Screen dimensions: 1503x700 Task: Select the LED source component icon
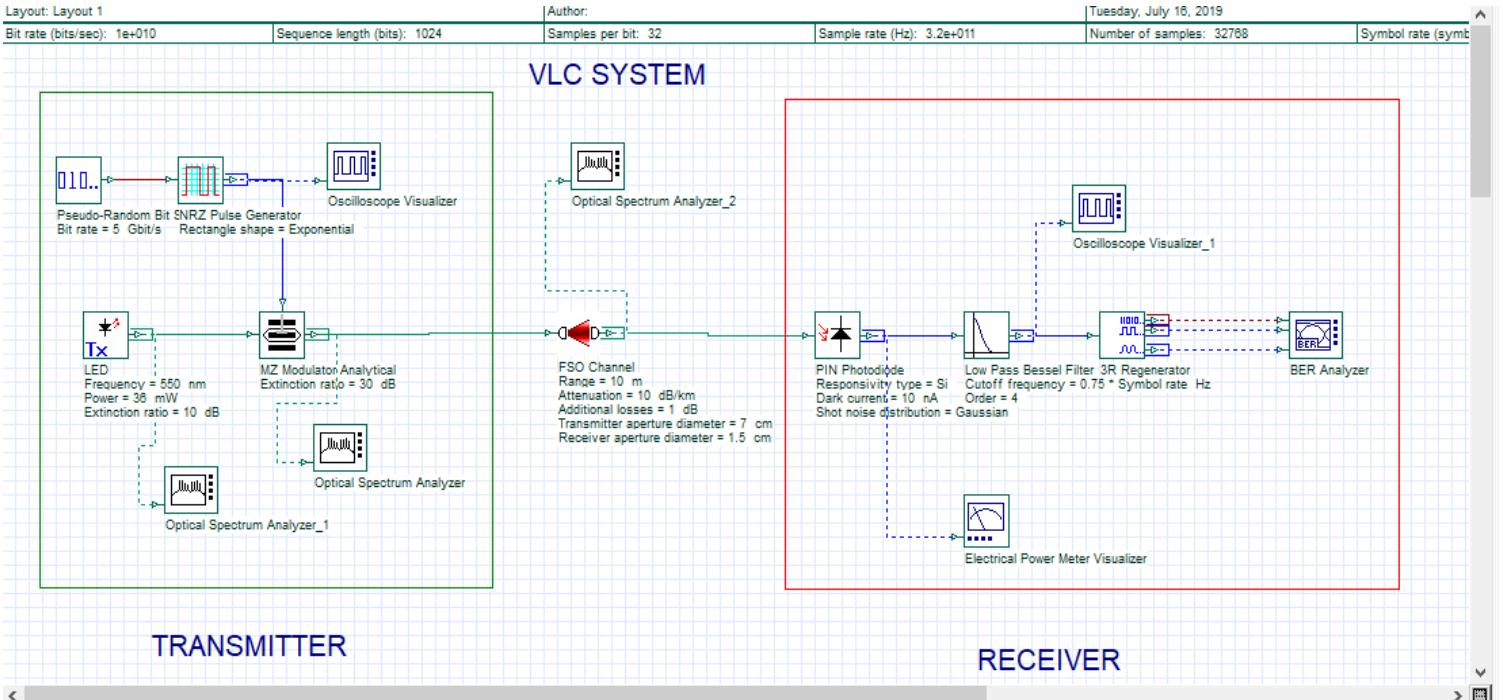tap(107, 335)
